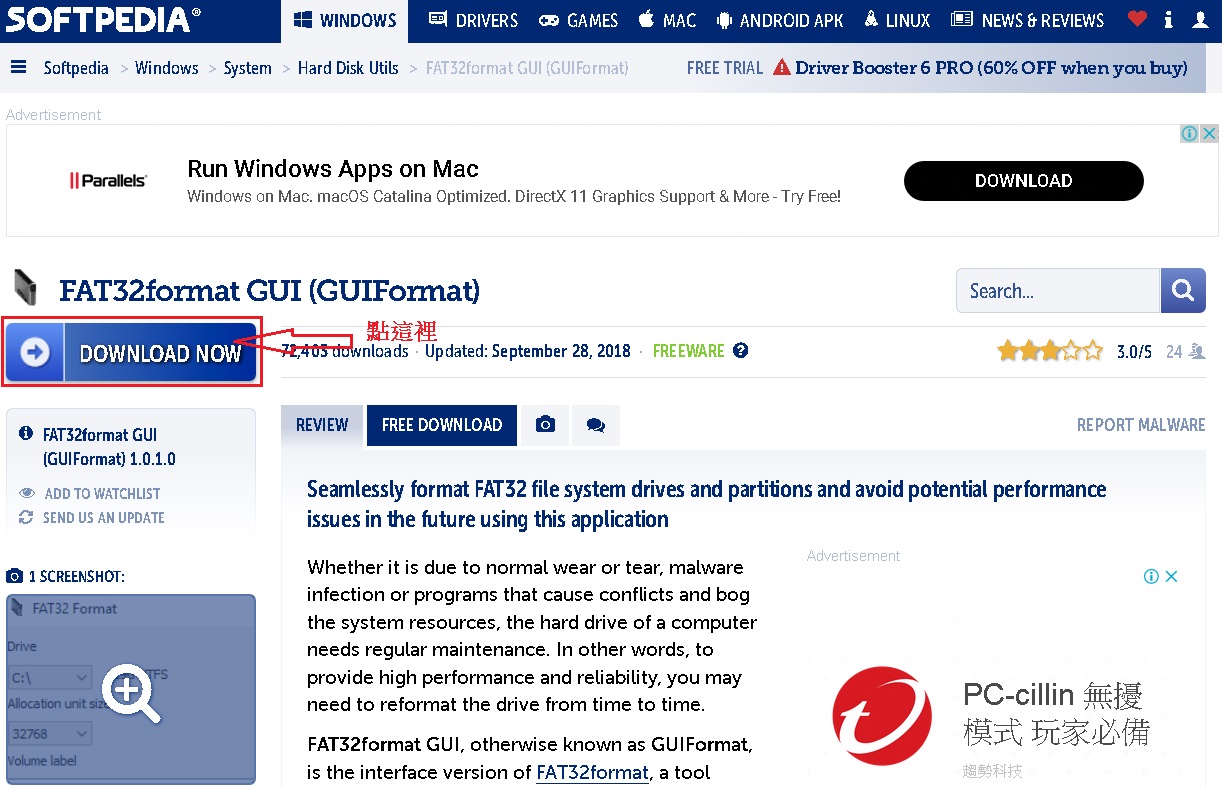This screenshot has height=788, width=1222.
Task: Click the FREEWARE license label
Action: point(688,351)
